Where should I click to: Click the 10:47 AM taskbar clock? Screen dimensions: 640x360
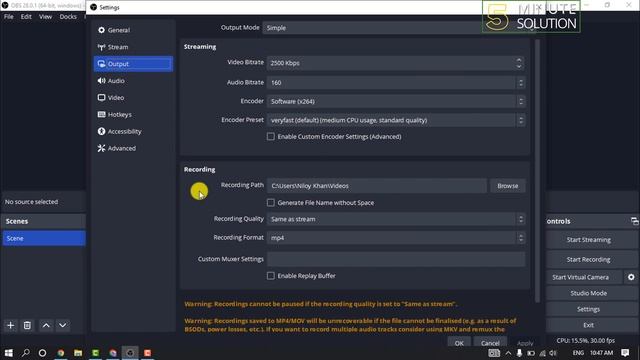pyautogui.click(x=601, y=353)
